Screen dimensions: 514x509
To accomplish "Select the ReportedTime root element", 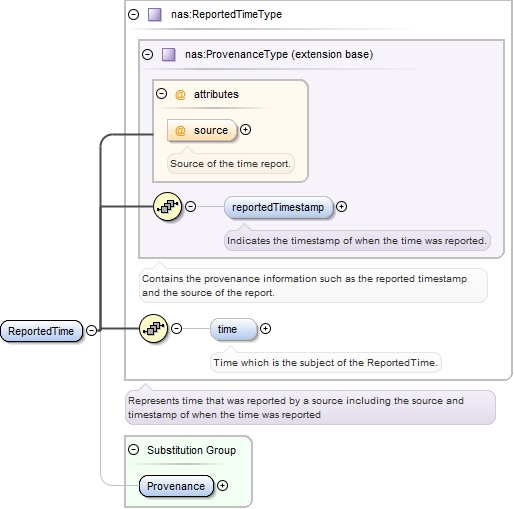I will click(41, 331).
